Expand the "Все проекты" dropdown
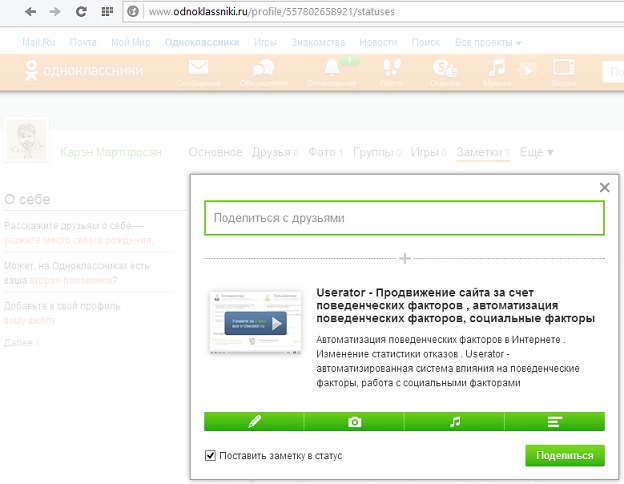This screenshot has width=624, height=484. [487, 43]
